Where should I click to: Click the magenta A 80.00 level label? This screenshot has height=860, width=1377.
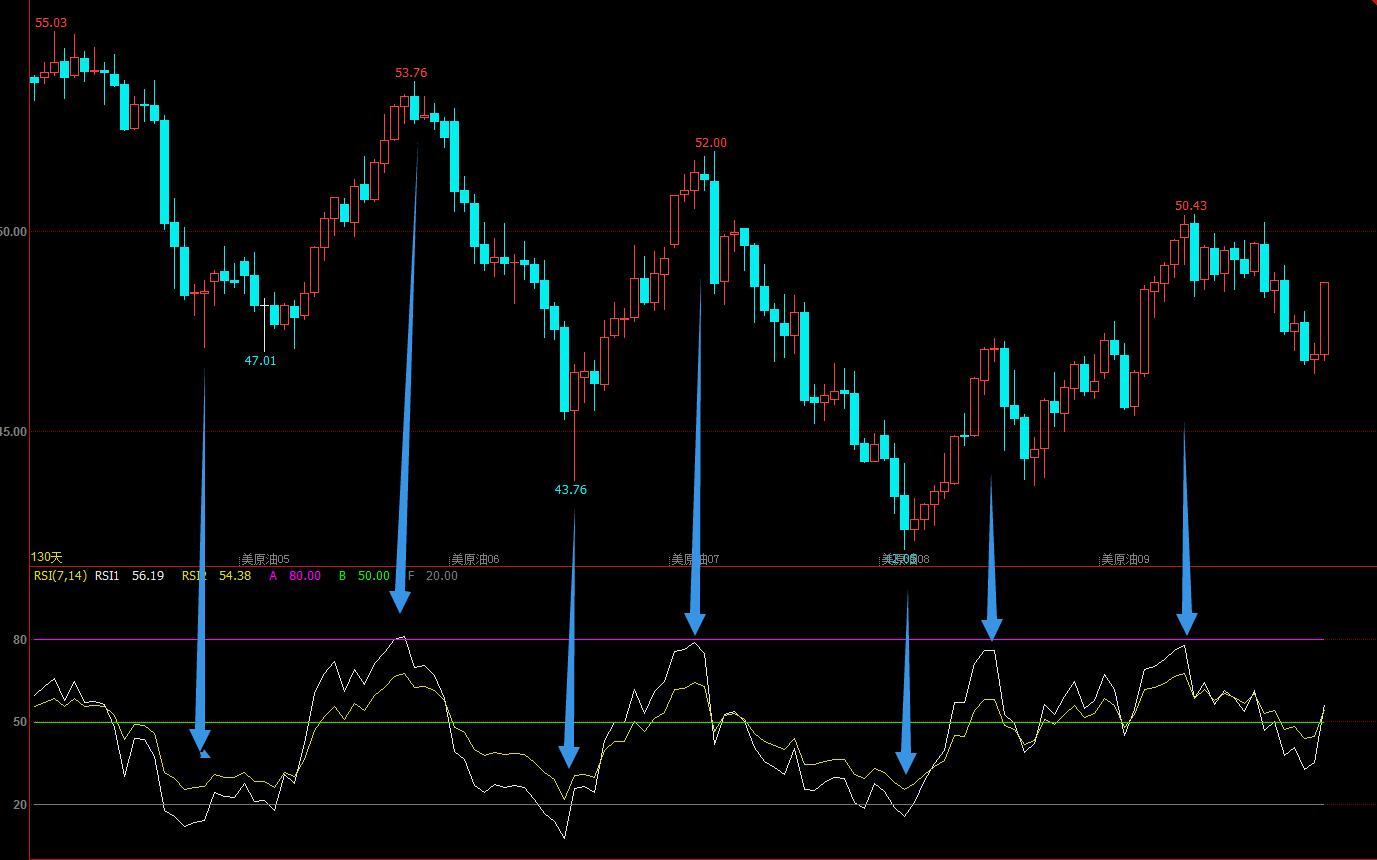[x=295, y=576]
